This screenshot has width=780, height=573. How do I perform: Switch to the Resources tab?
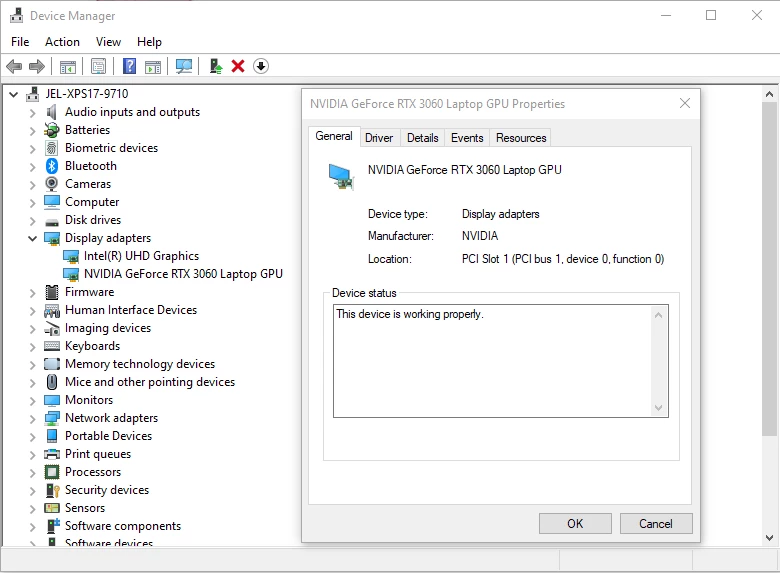(x=521, y=138)
